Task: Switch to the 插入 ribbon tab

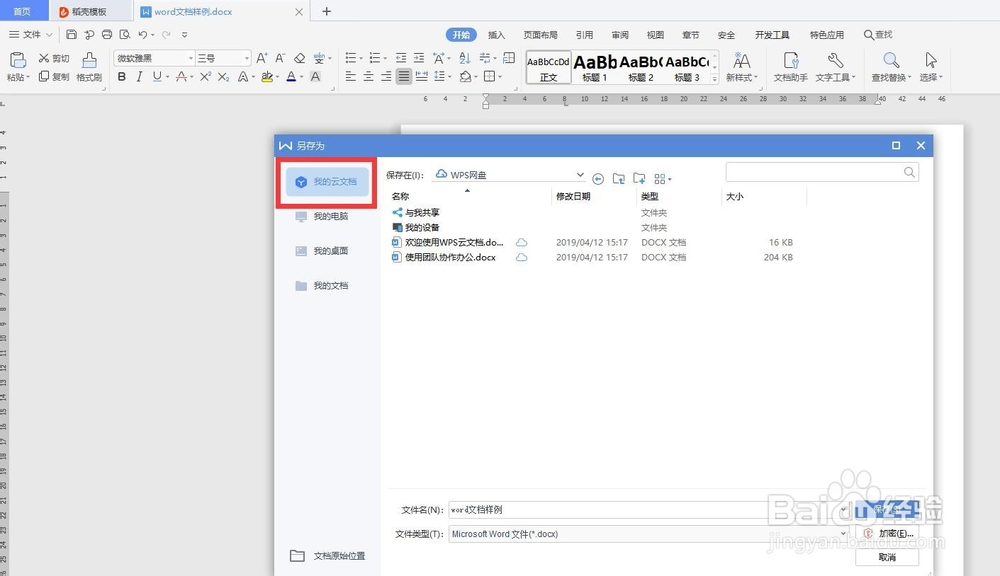Action: point(497,33)
